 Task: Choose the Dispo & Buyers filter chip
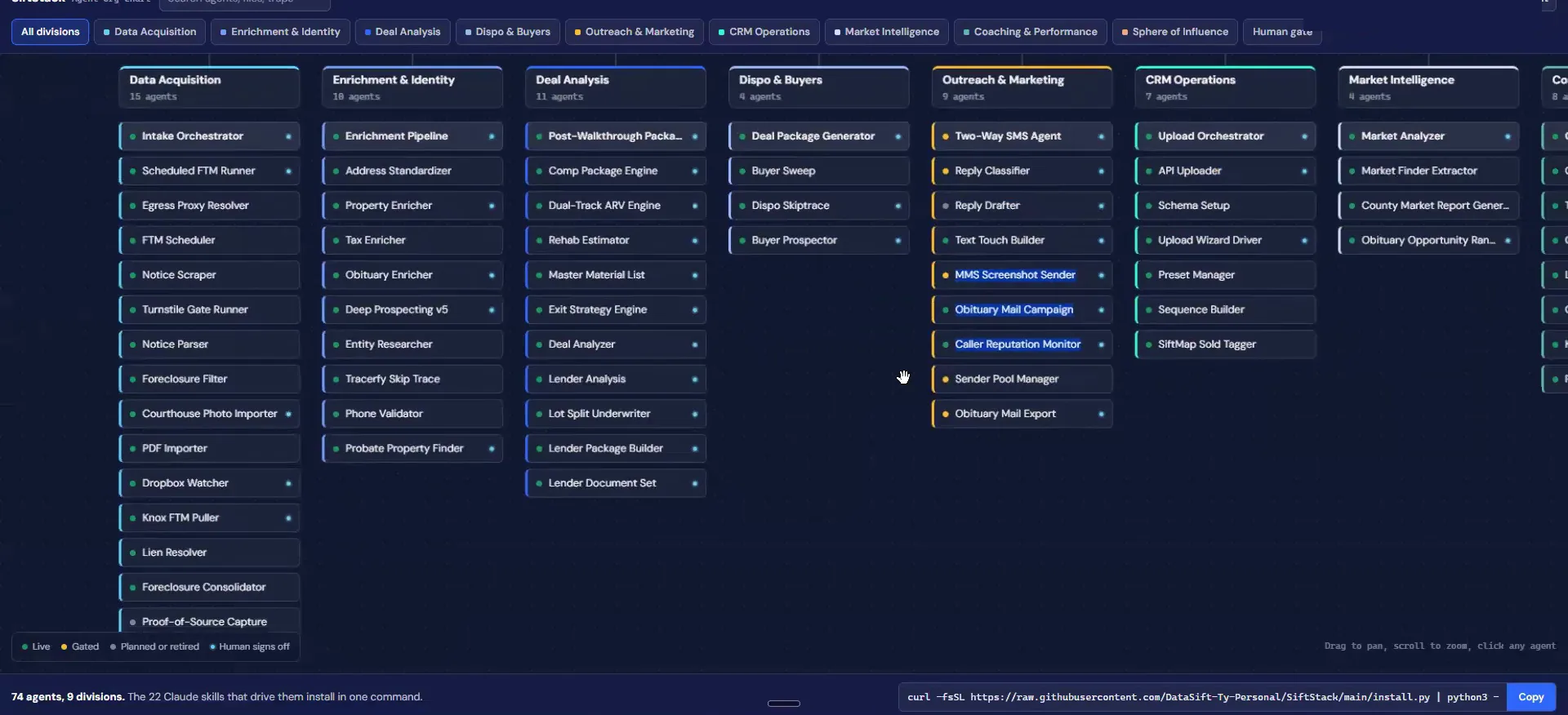point(508,32)
